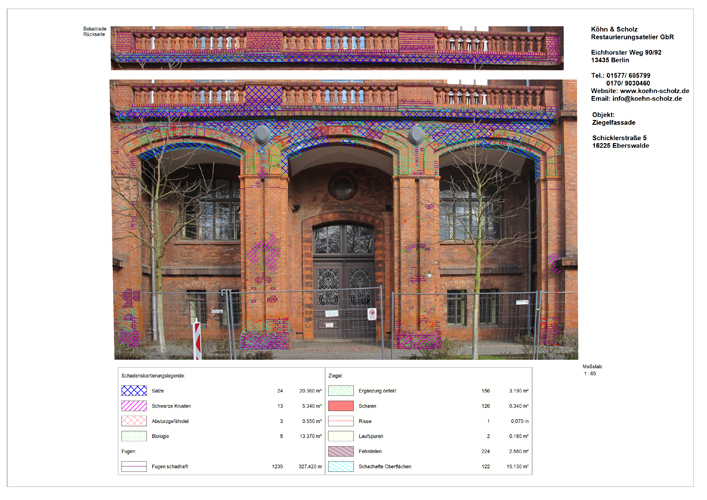Click the Balustrade Rückseite image strip
The image size is (707, 500).
pos(336,48)
